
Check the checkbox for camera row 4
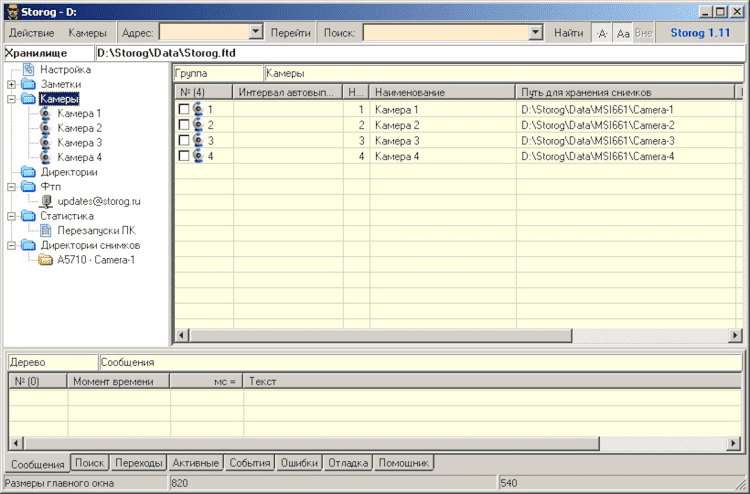184,156
